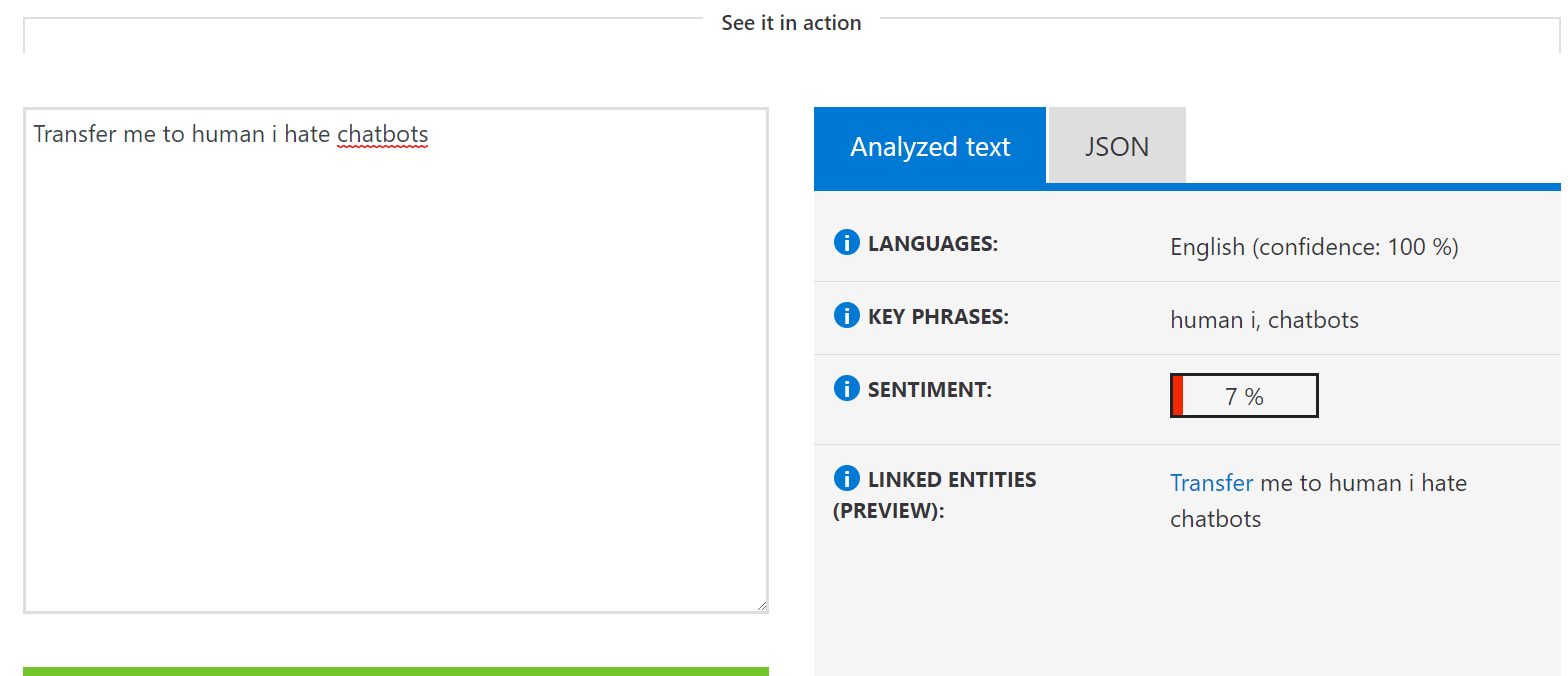Image resolution: width=1568 pixels, height=676 pixels.
Task: Click the info icon beside LANGUAGES
Action: click(846, 242)
